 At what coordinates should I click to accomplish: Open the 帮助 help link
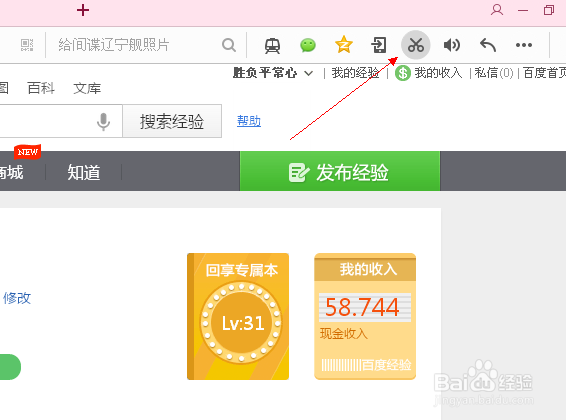(249, 121)
